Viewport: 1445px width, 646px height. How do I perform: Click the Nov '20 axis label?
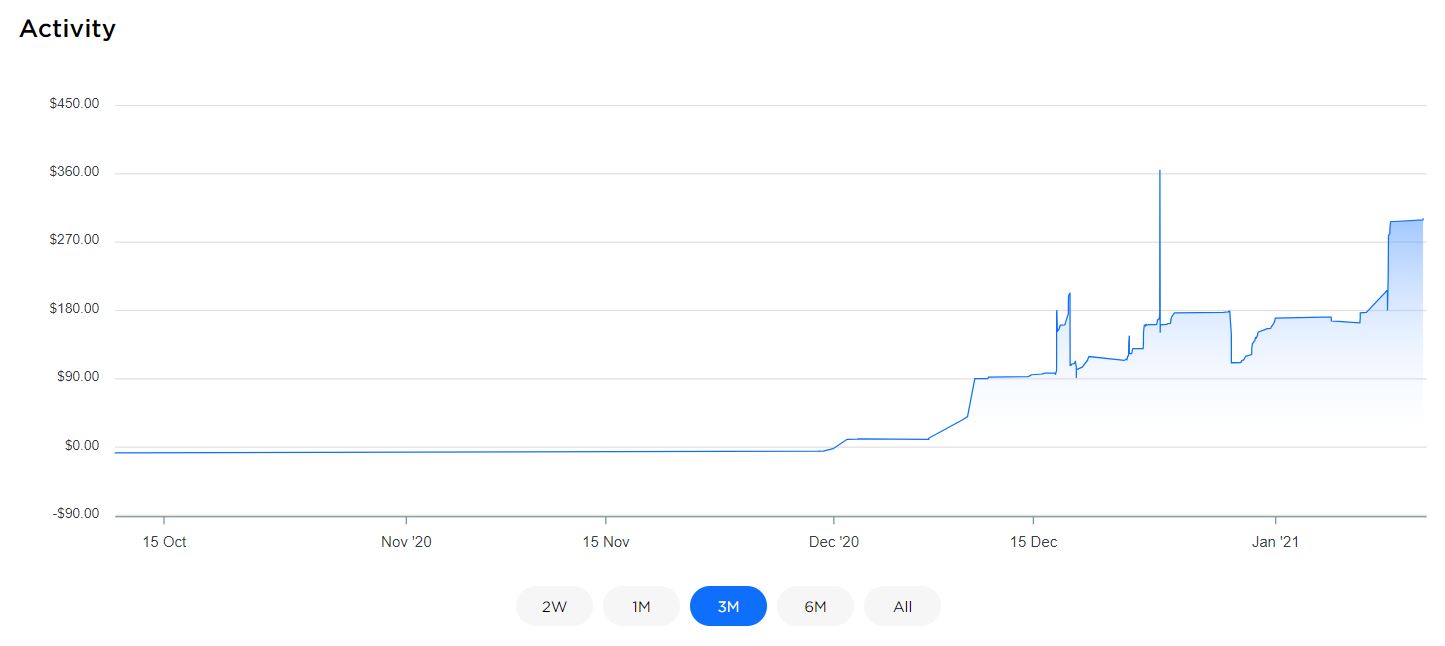tap(405, 542)
